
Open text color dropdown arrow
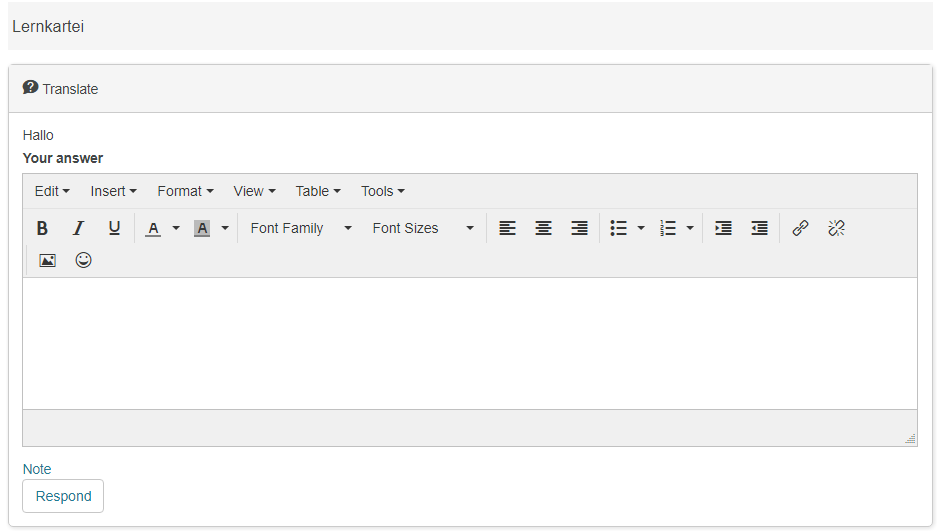176,228
